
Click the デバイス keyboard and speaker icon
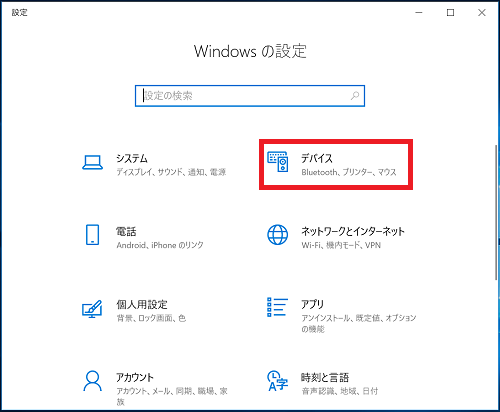[x=278, y=162]
